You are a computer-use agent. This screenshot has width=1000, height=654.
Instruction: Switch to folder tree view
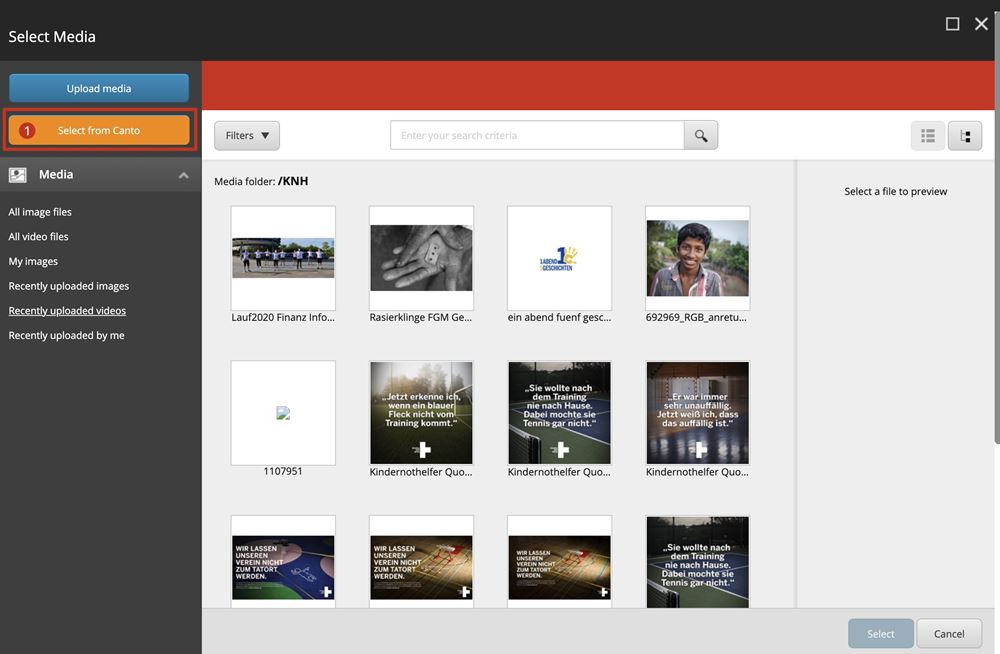pyautogui.click(x=965, y=136)
